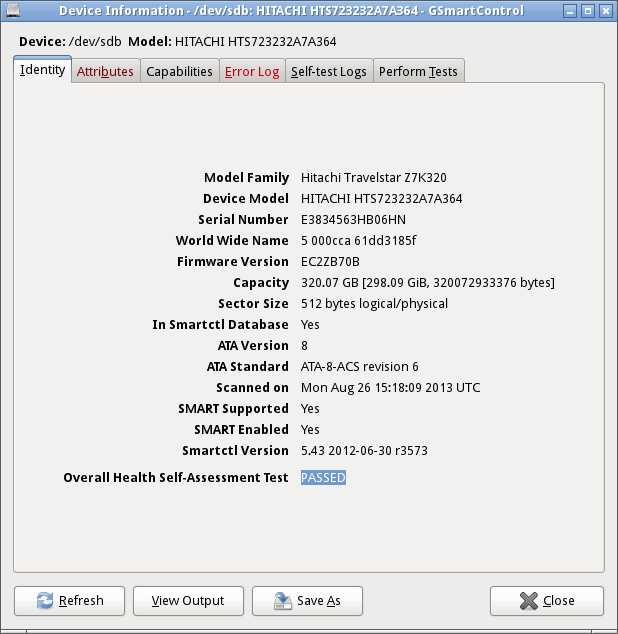Click the sector size 512 bytes value
The image size is (618, 634).
click(375, 304)
